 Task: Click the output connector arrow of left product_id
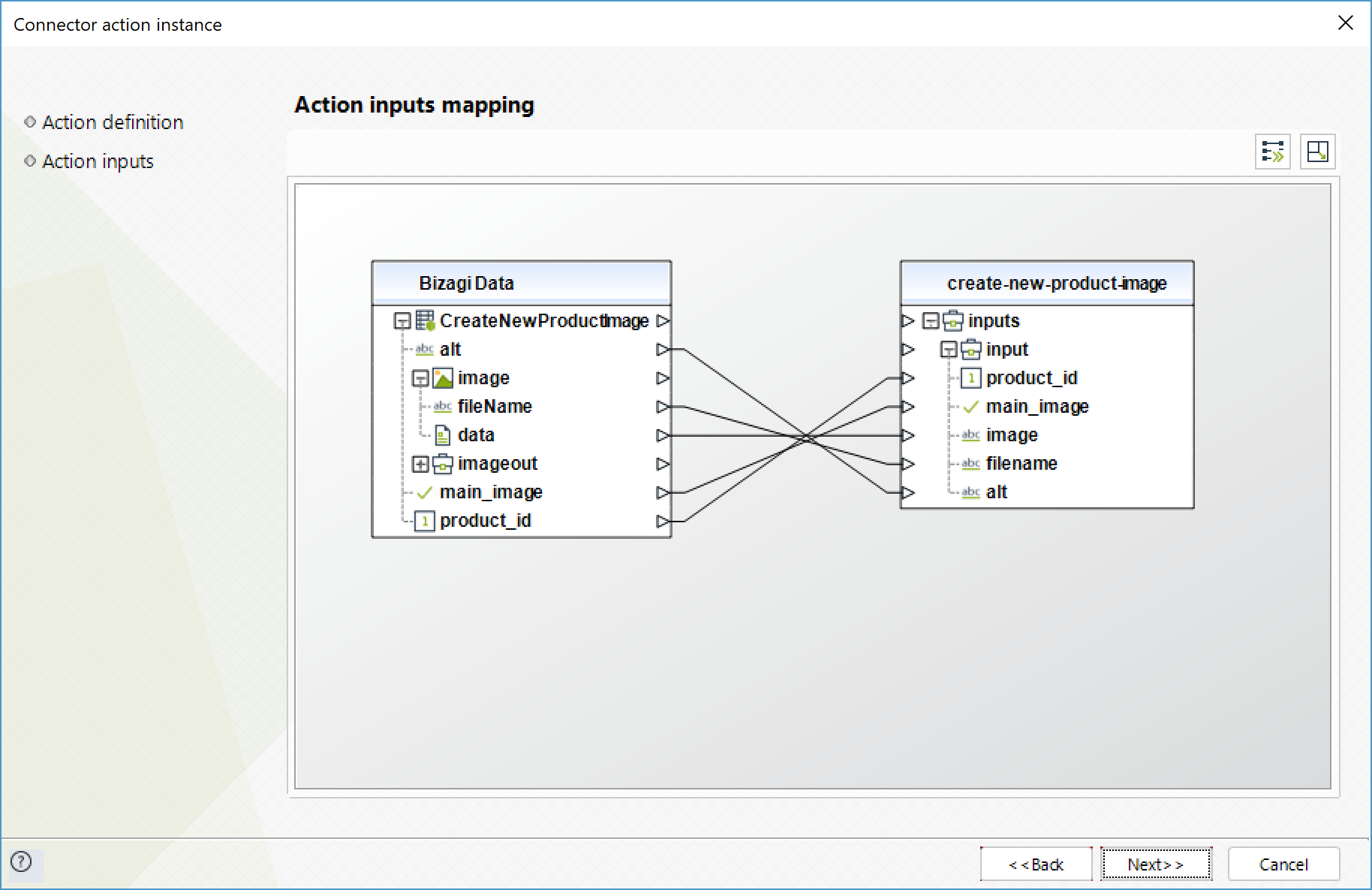coord(662,521)
